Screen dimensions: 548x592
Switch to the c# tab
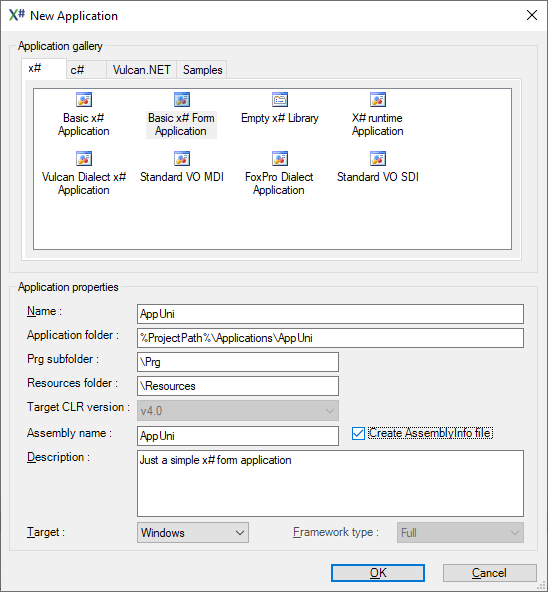(x=86, y=70)
